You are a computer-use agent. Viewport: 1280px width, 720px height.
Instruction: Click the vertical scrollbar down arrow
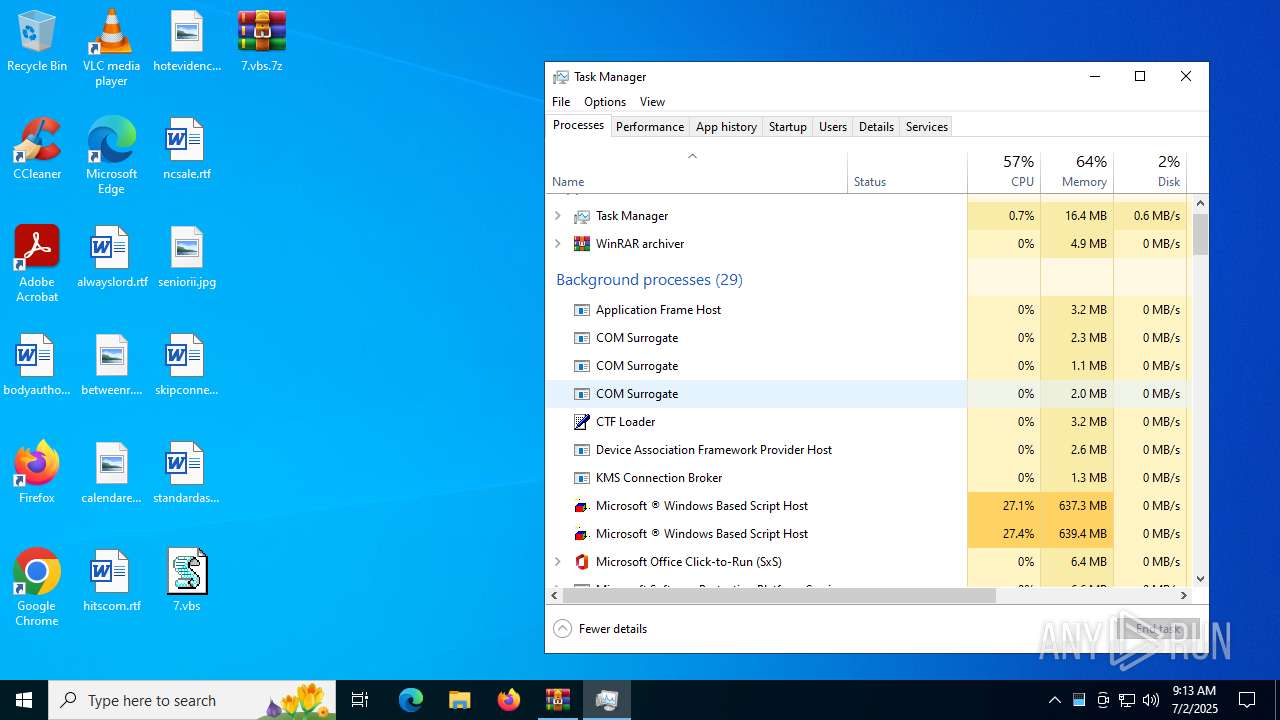coord(1200,578)
